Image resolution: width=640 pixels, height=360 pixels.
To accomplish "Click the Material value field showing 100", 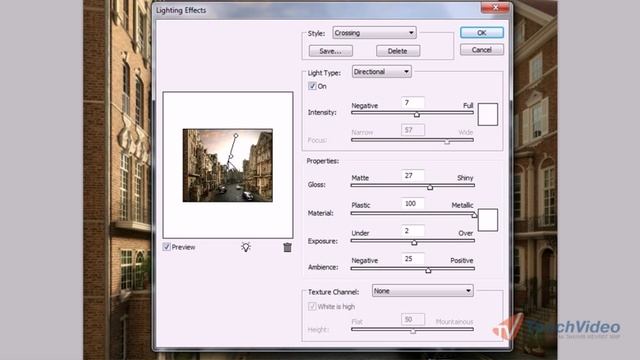I will coord(413,203).
